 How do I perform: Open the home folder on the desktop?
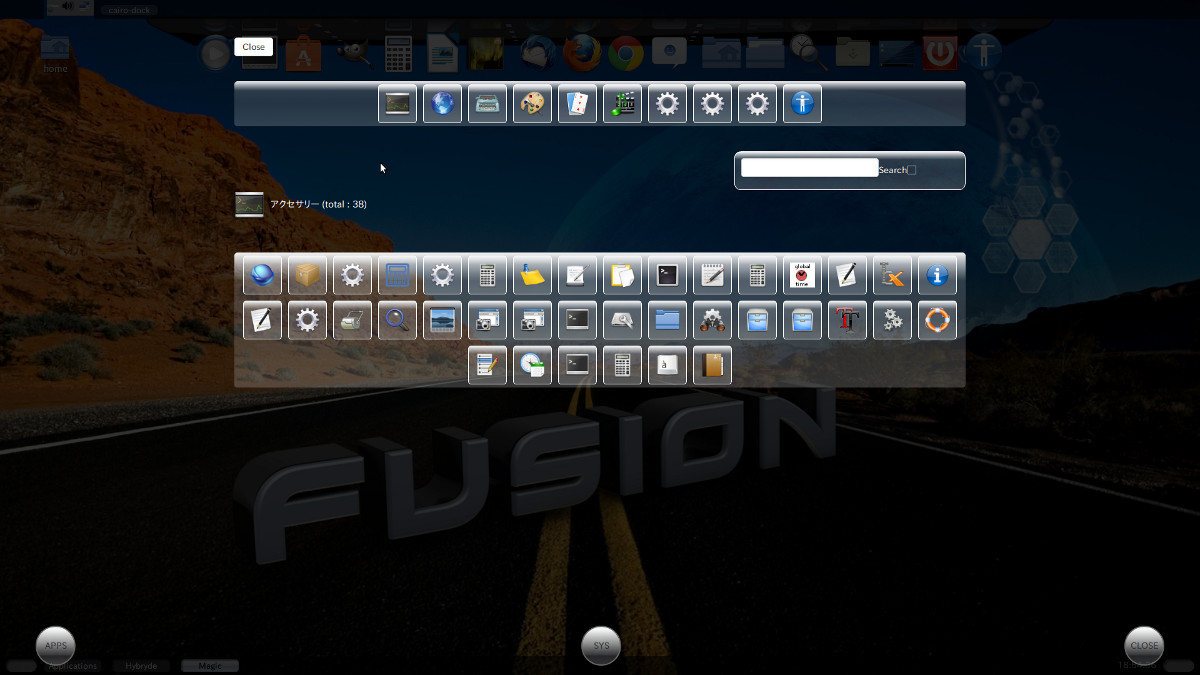tap(55, 54)
